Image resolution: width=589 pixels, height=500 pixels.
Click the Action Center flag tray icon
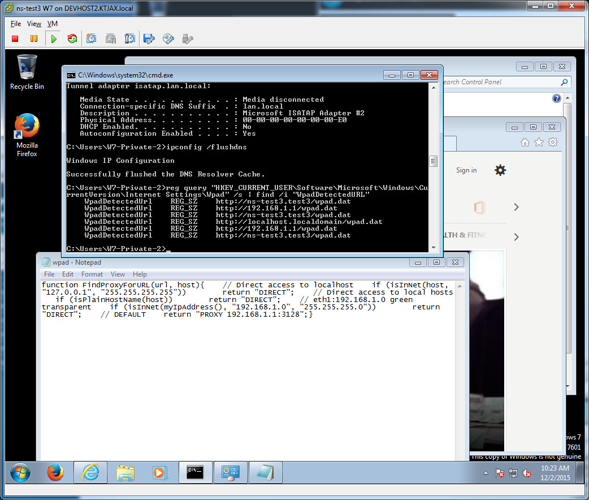point(500,473)
